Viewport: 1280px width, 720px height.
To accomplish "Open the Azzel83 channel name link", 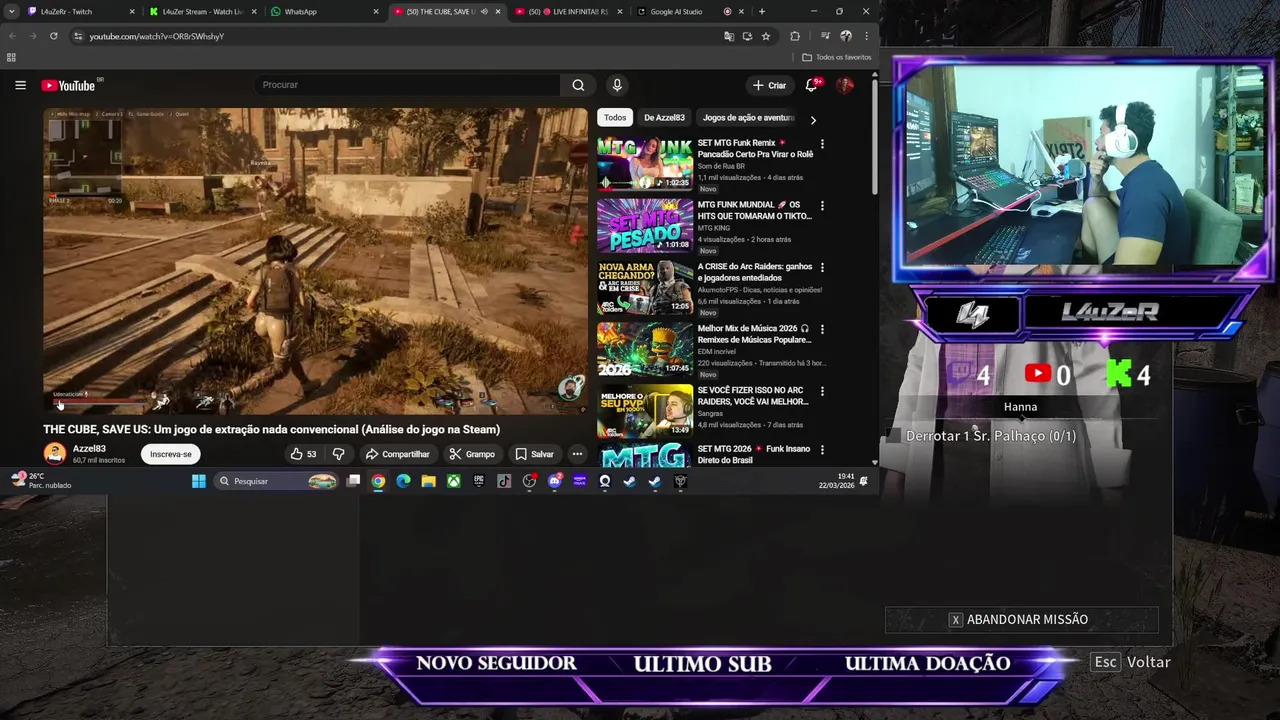I will click(x=89, y=449).
